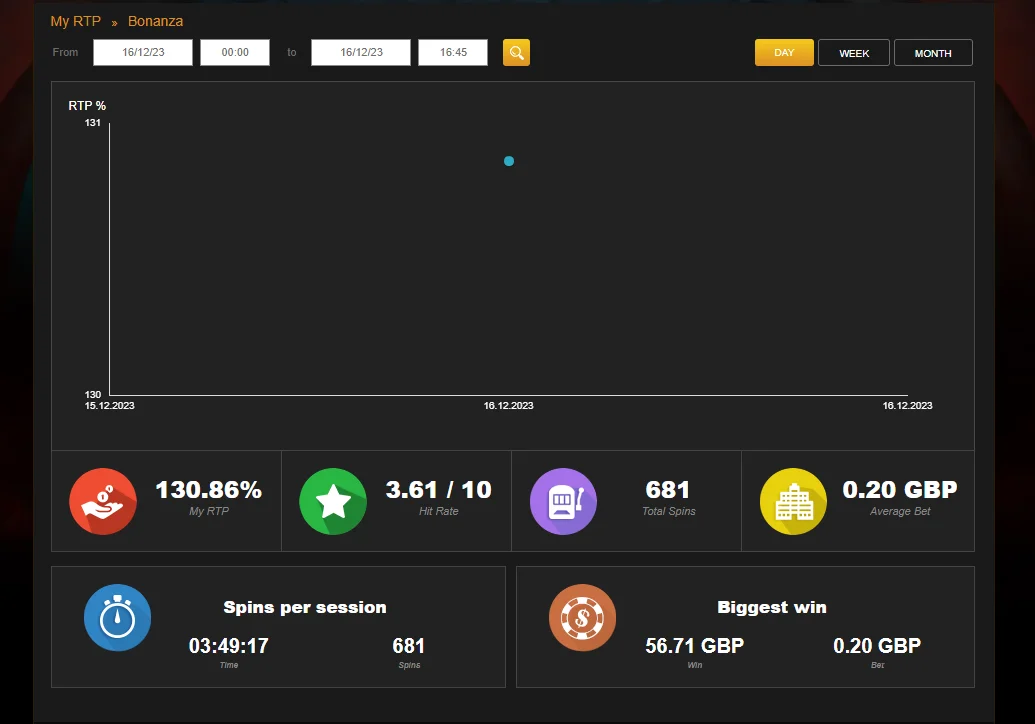Click the magnifier search button

point(516,52)
